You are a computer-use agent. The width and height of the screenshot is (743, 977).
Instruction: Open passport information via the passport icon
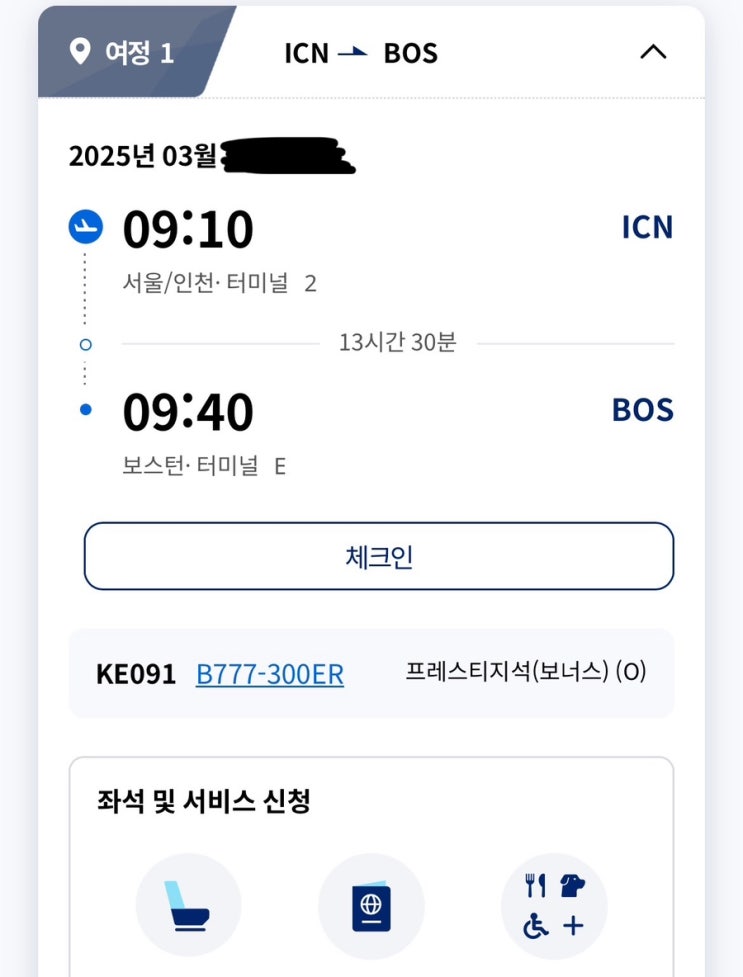click(x=371, y=906)
